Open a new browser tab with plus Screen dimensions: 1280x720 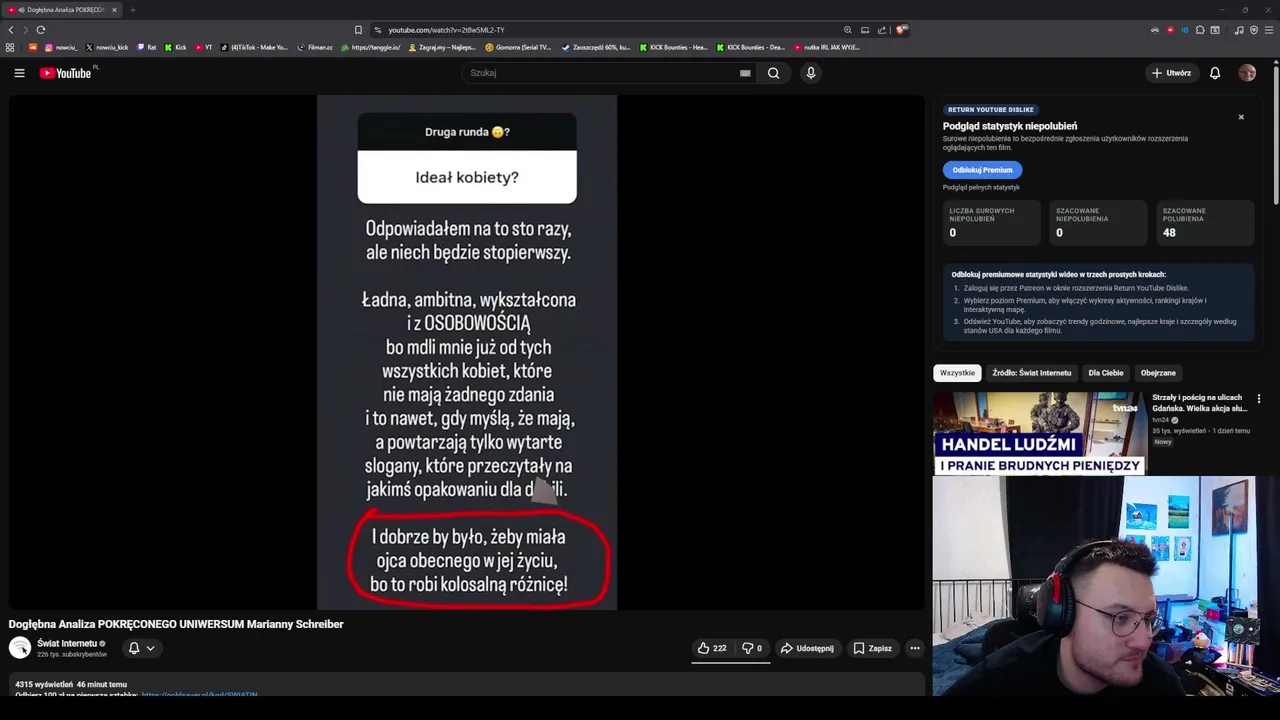tap(132, 10)
